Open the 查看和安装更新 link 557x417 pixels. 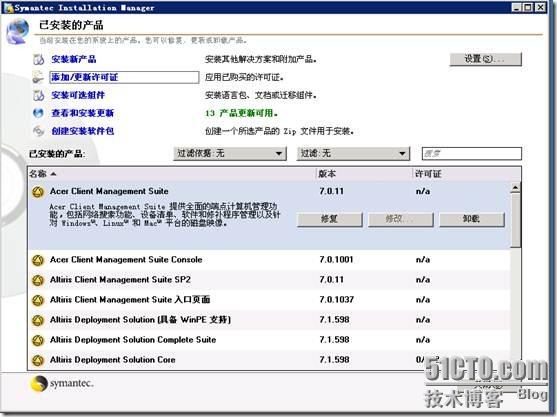pos(82,113)
